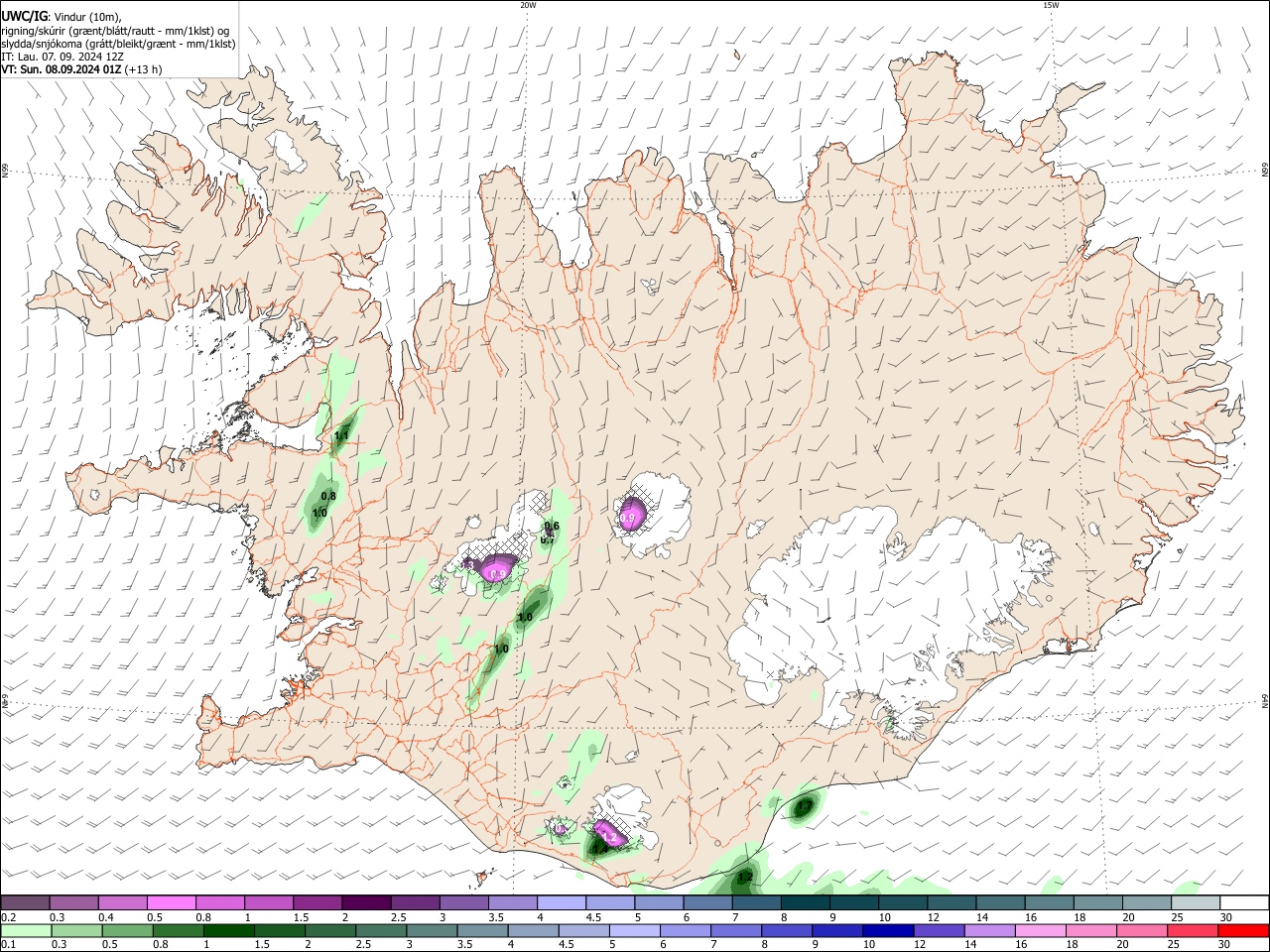Click the 0.8 precipitation value on the map
The height and width of the screenshot is (952, 1270).
point(329,497)
